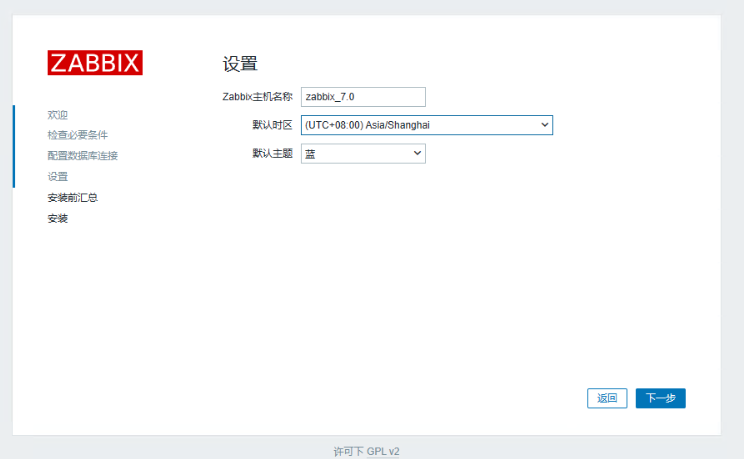This screenshot has height=459, width=744.
Task: Click the Zabbix主机名称 label
Action: pyautogui.click(x=257, y=97)
